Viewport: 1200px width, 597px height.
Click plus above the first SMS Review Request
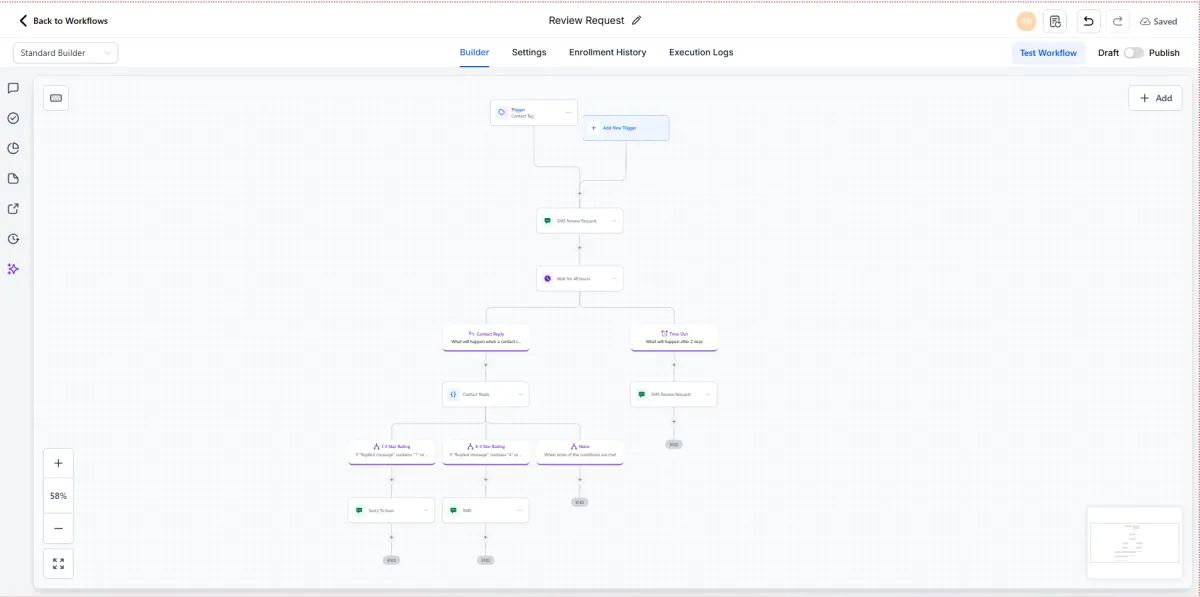[x=580, y=194]
